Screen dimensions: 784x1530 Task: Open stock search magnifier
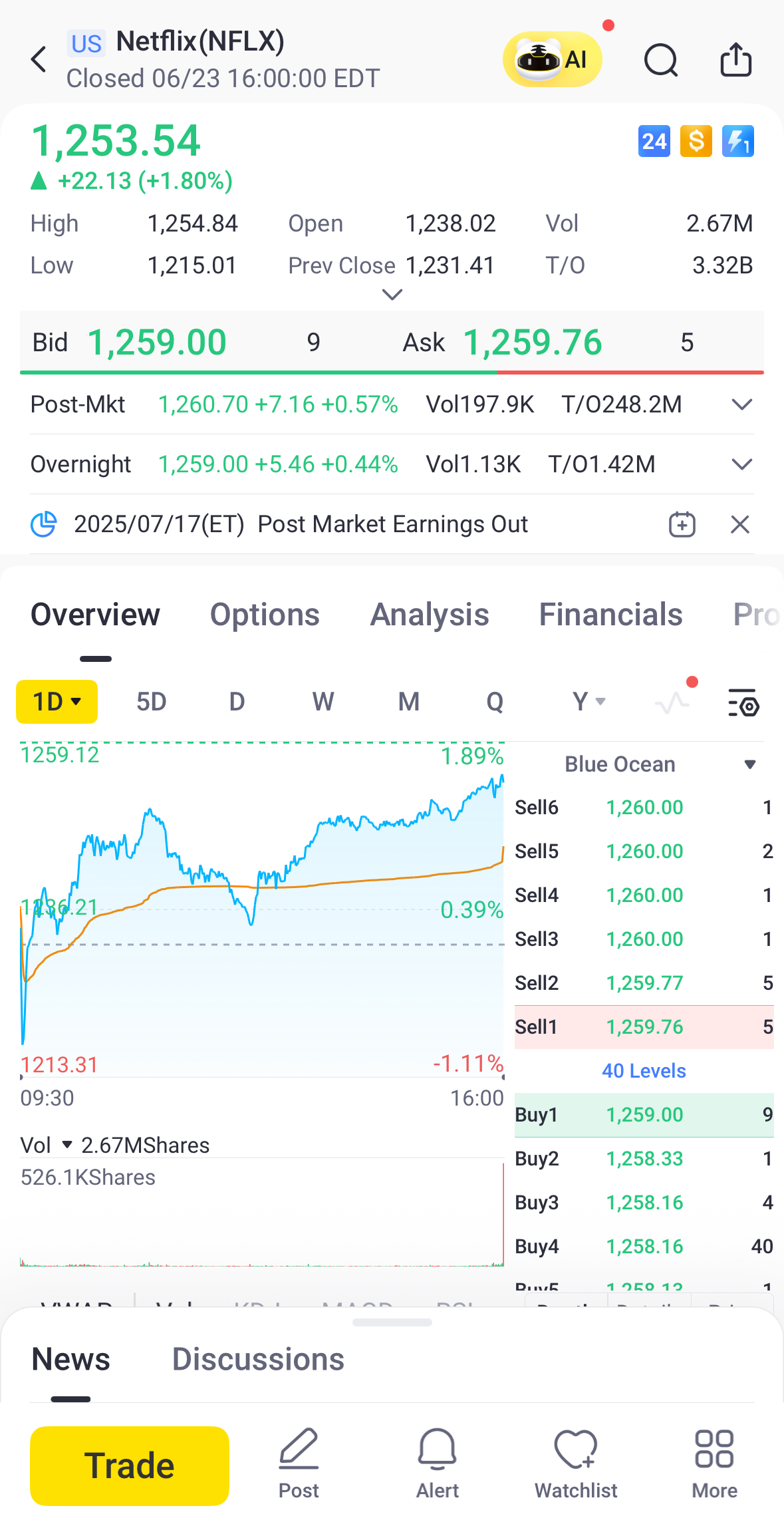coord(661,61)
